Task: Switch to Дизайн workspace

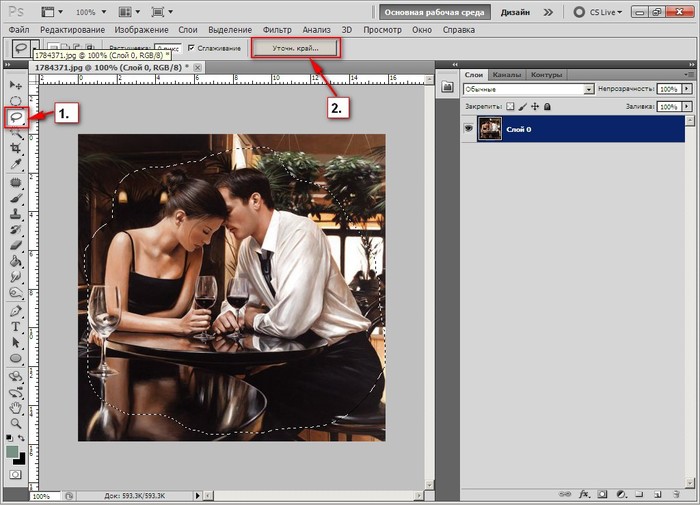Action: pyautogui.click(x=515, y=12)
